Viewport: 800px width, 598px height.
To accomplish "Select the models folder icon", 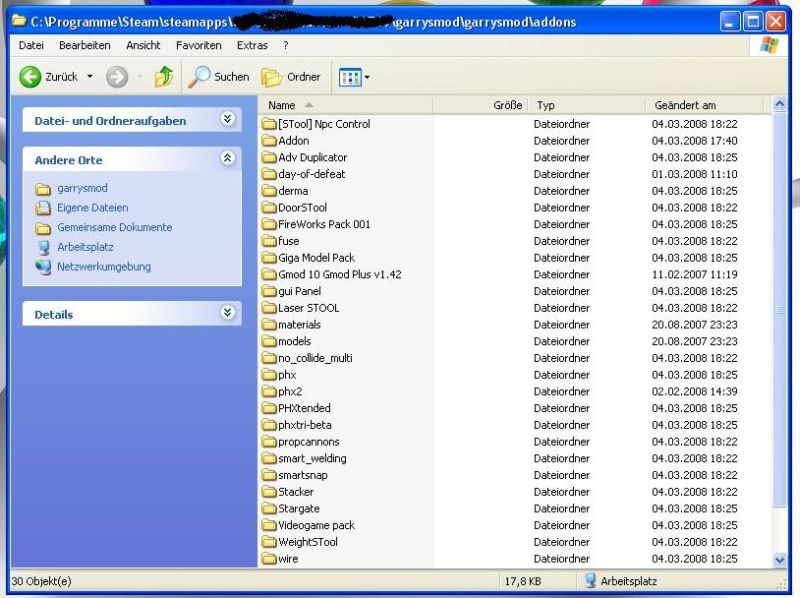I will click(269, 341).
